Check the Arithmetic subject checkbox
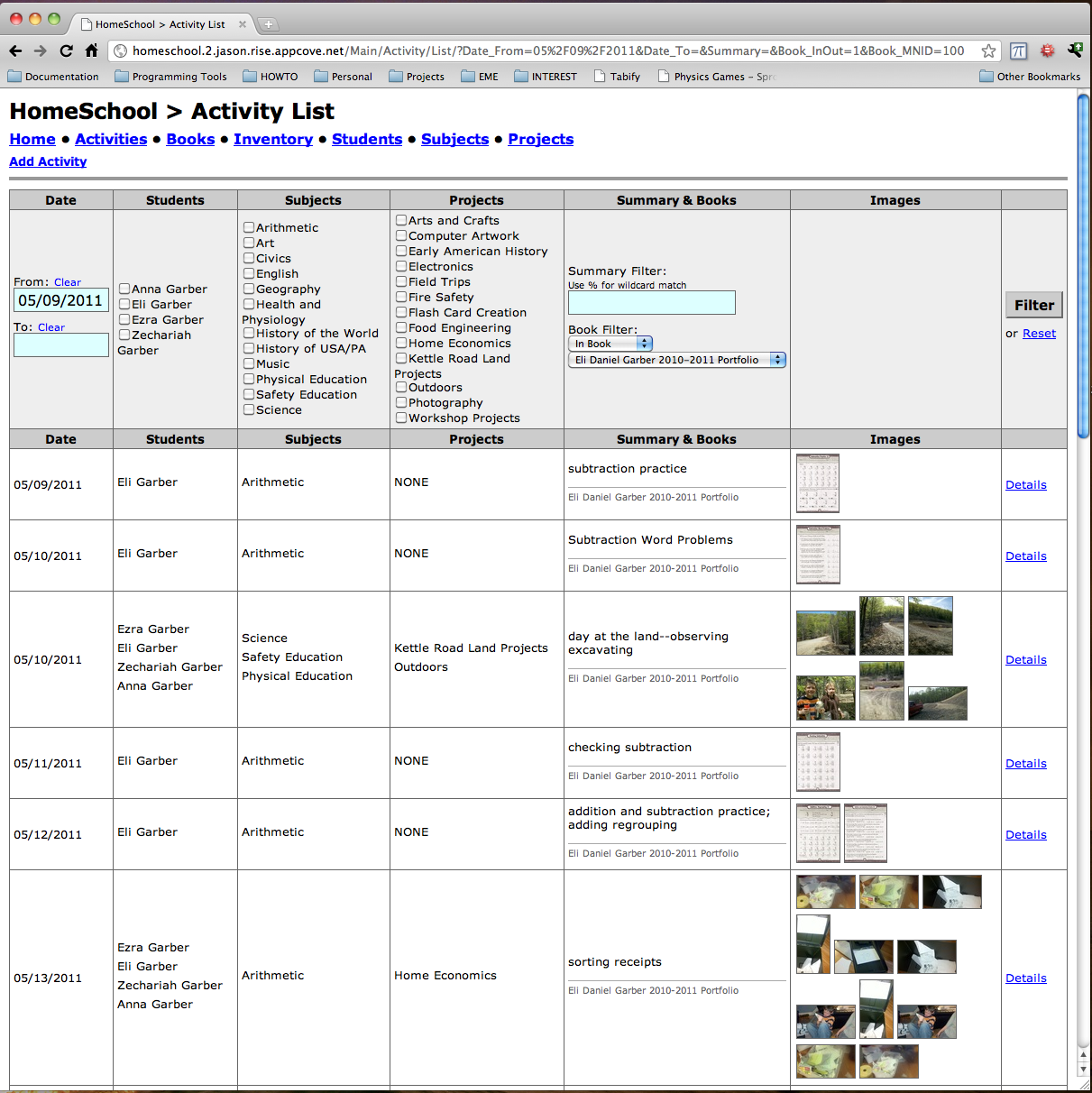This screenshot has width=1092, height=1093. (249, 228)
